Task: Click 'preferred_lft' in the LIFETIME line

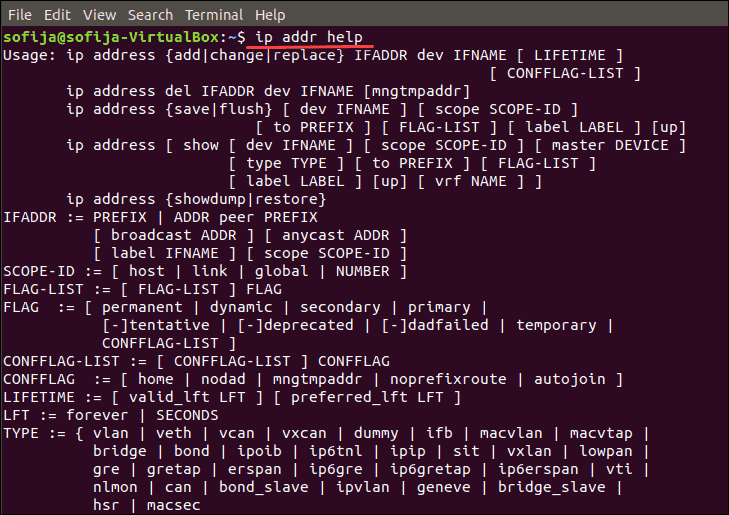Action: 349,398
